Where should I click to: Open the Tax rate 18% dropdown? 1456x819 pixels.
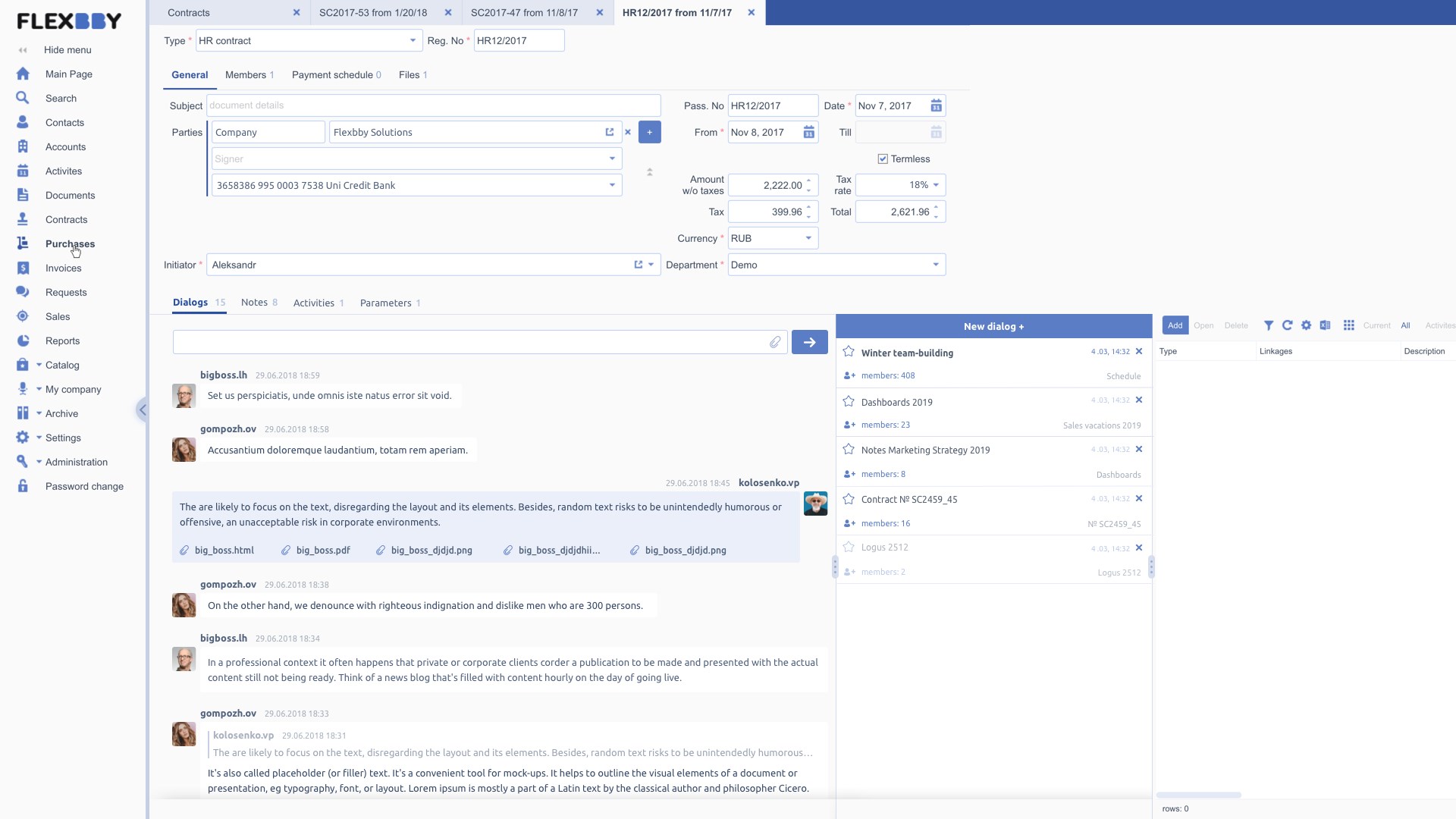click(x=936, y=185)
